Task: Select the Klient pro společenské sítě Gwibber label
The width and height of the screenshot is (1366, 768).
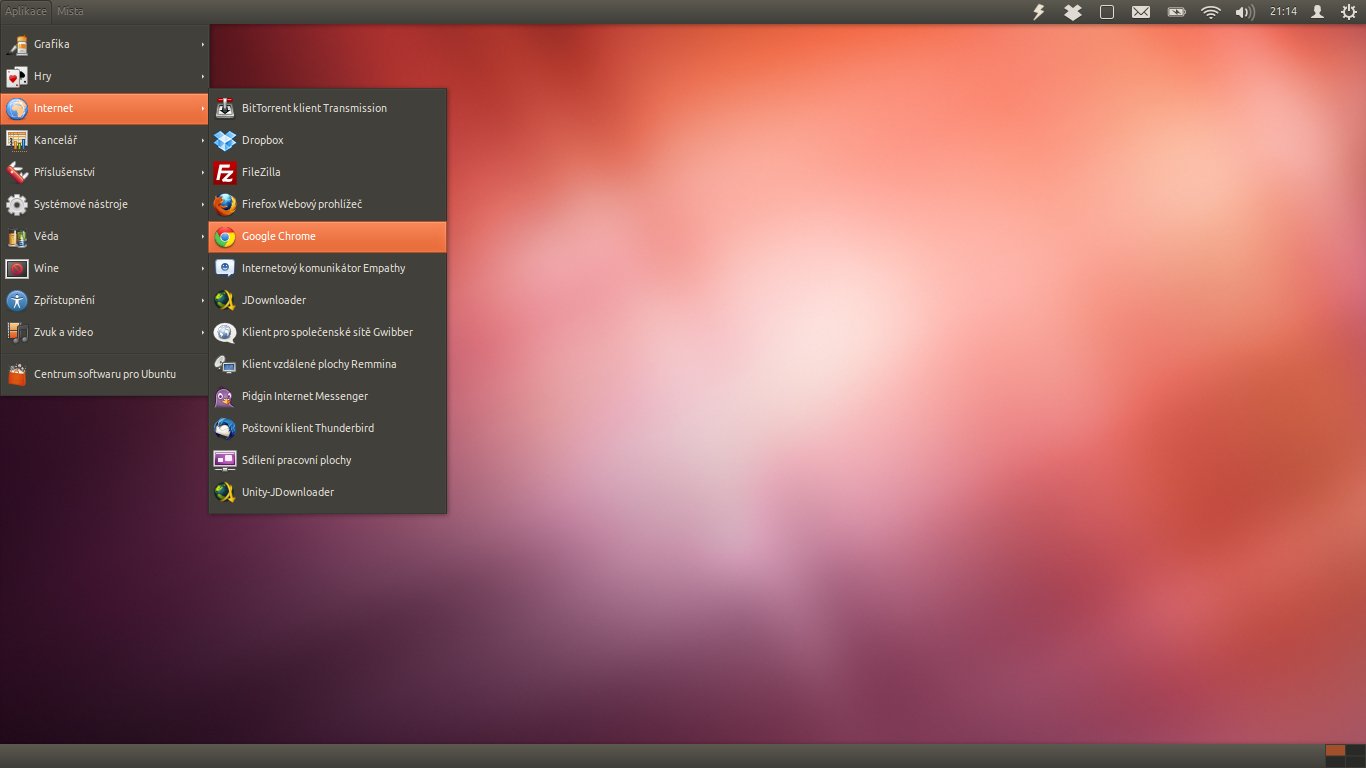Action: tap(327, 332)
